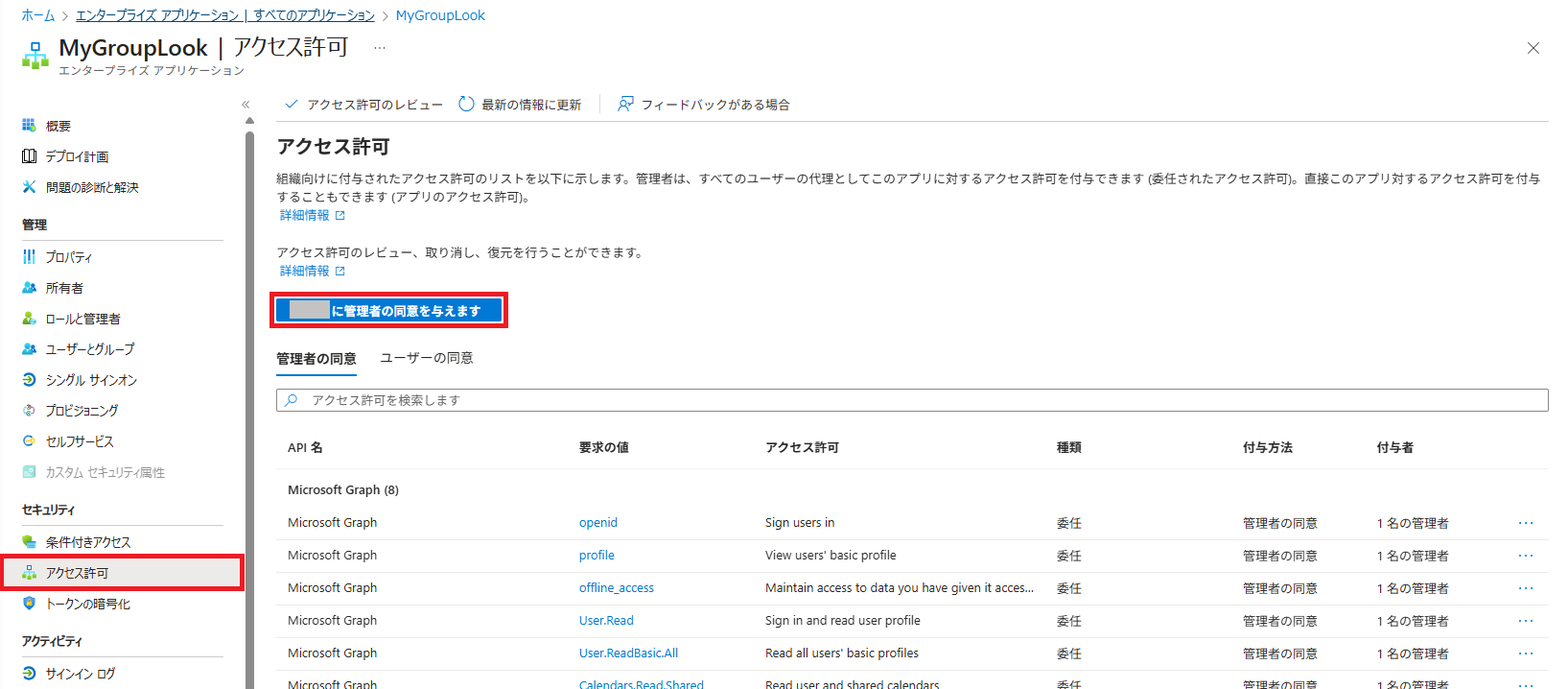
Task: Open プロパティ in the sidebar menu
Action: (x=69, y=257)
